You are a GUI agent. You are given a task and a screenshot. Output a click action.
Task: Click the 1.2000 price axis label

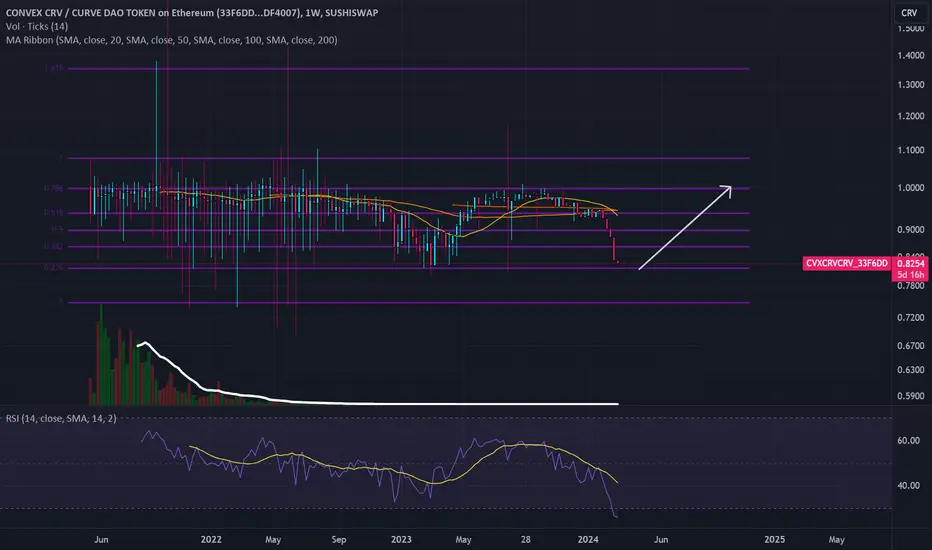click(x=911, y=116)
